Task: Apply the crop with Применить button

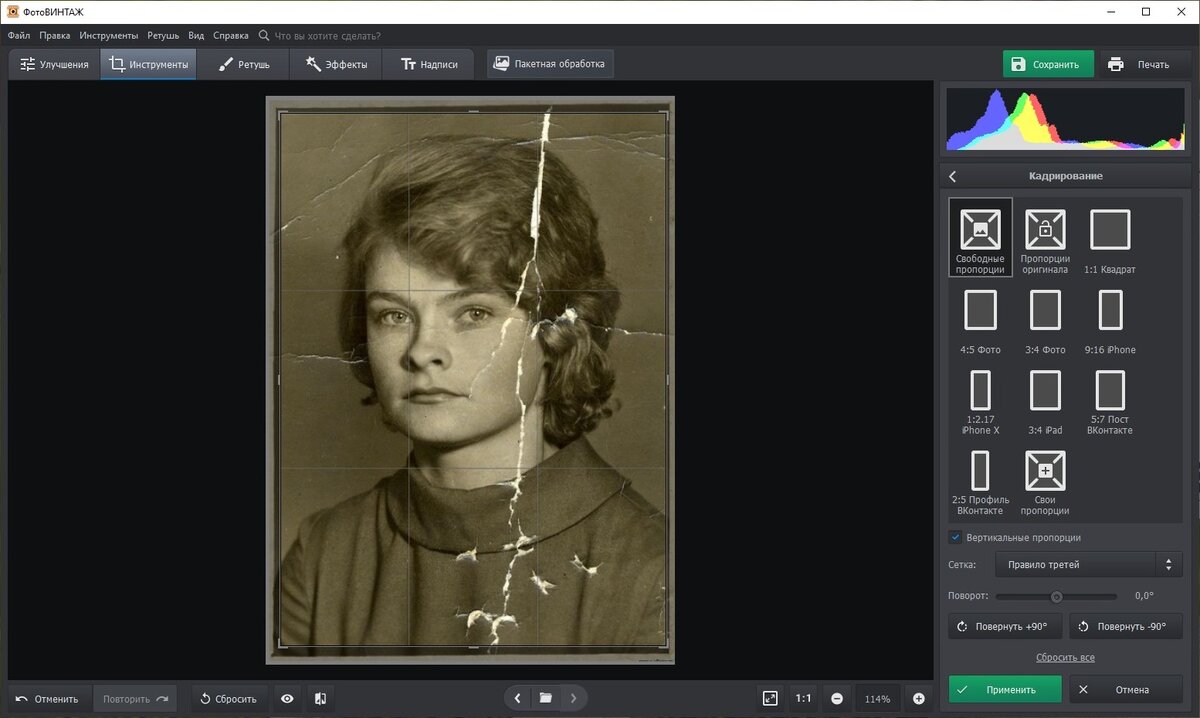Action: (1004, 689)
